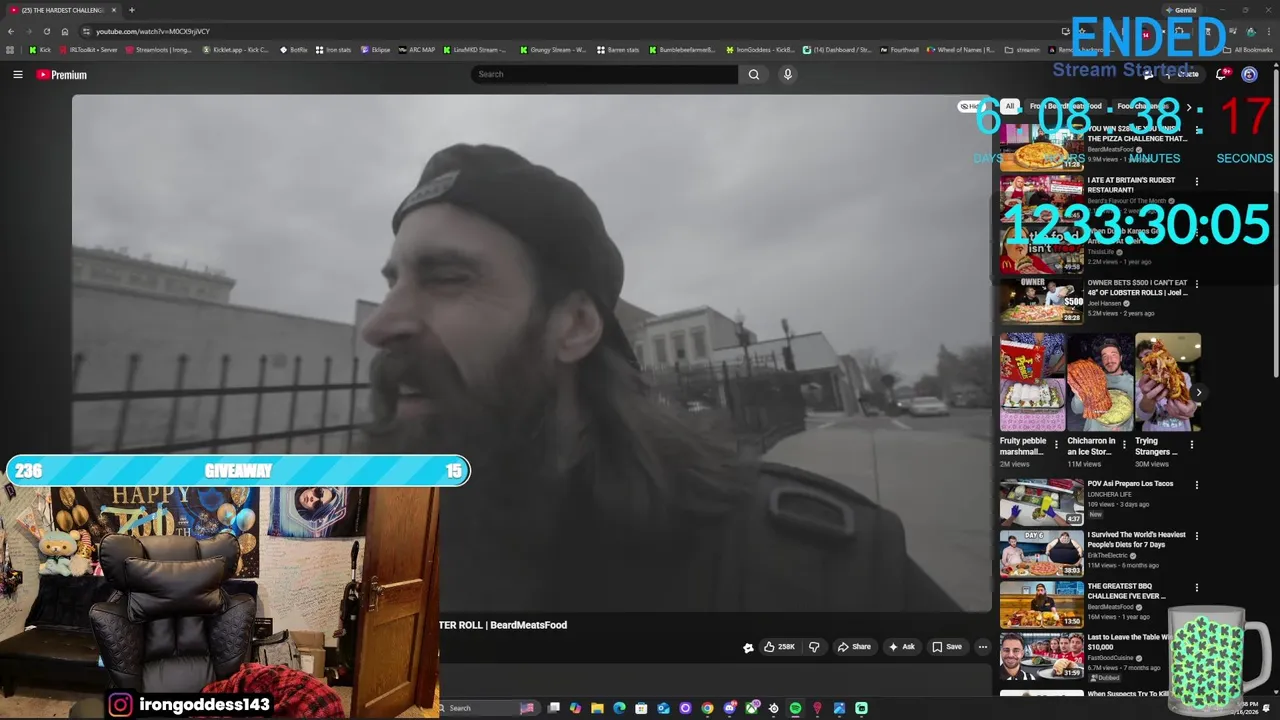Select Food challenges filter chip
Screen dimensions: 1280x720
pos(1143,106)
